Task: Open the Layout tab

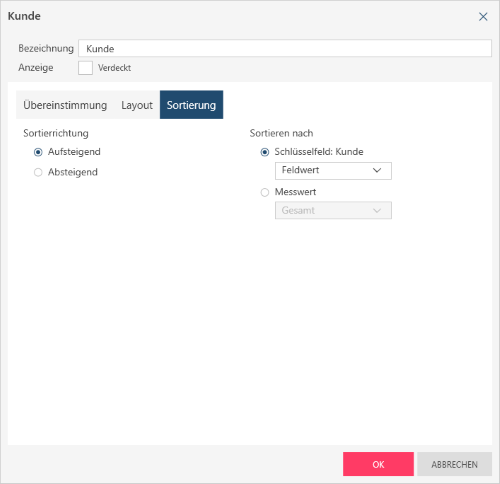Action: click(x=137, y=105)
